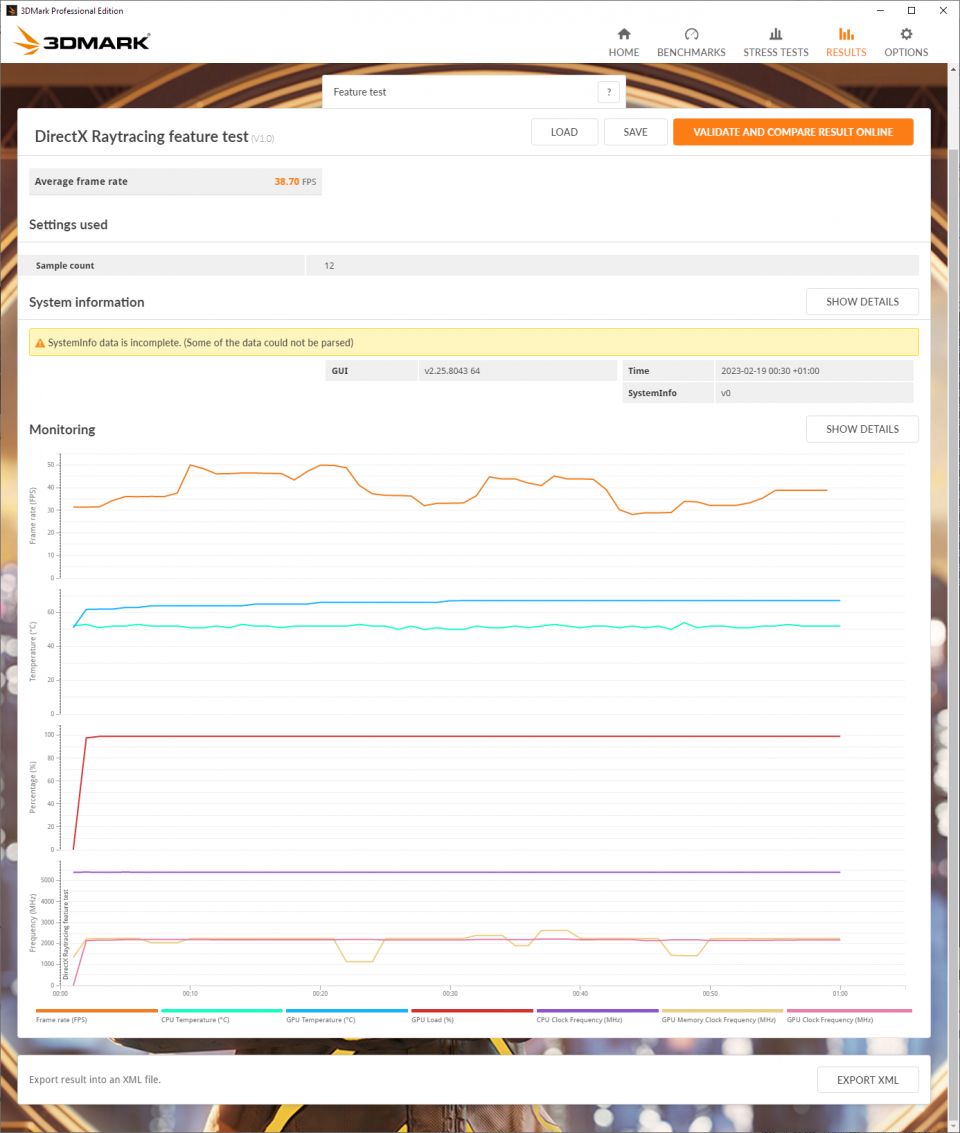This screenshot has width=960, height=1133.
Task: Click the DirectX Raytracing feature test heading
Action: coord(142,137)
